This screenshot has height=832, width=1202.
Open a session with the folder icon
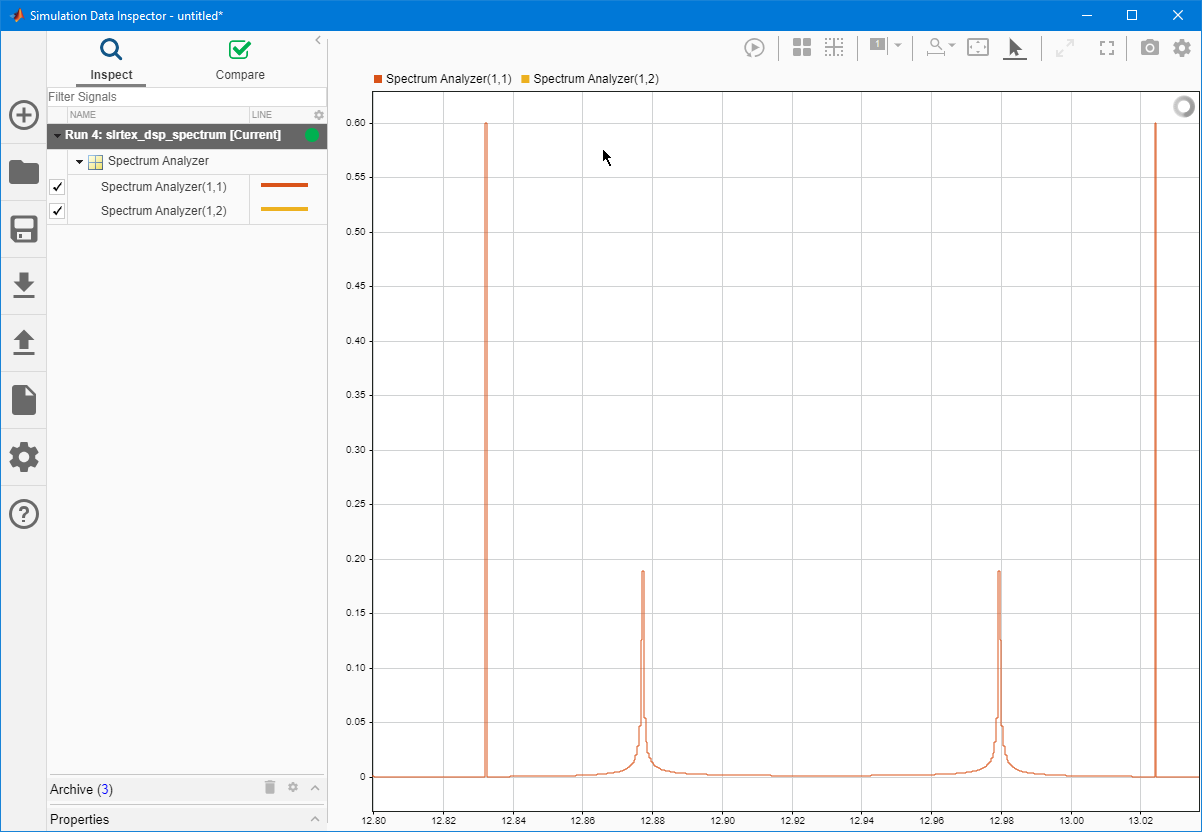tap(24, 172)
